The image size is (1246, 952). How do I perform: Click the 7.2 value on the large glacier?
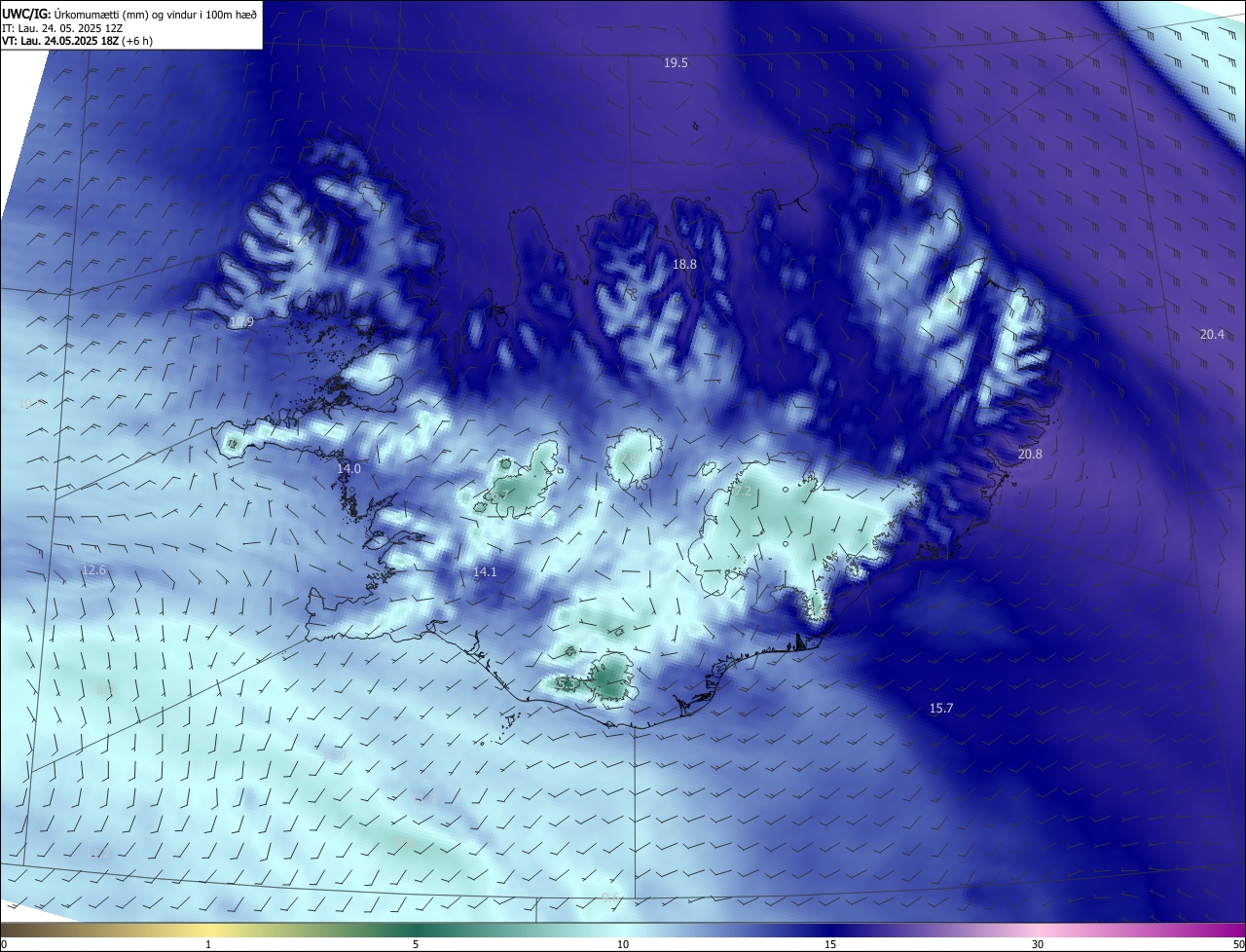point(742,492)
